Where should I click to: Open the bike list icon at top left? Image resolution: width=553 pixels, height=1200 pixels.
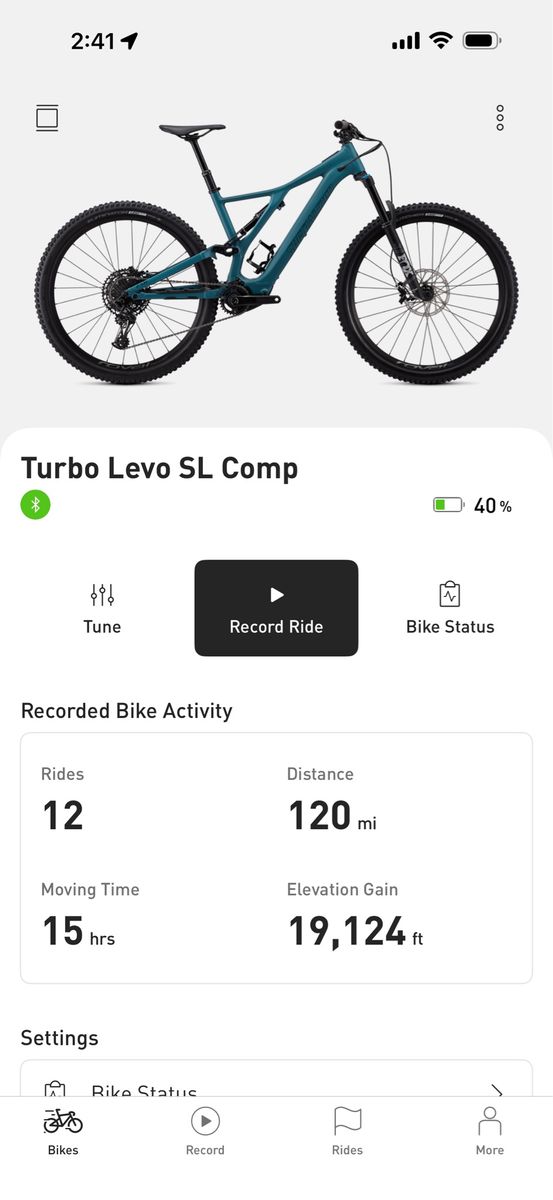coord(47,118)
